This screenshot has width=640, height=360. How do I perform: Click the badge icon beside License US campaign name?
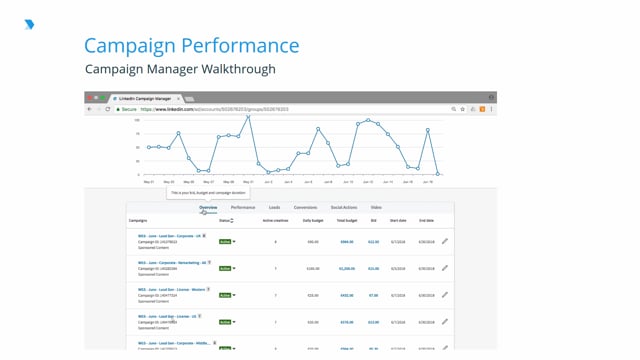[x=200, y=316]
